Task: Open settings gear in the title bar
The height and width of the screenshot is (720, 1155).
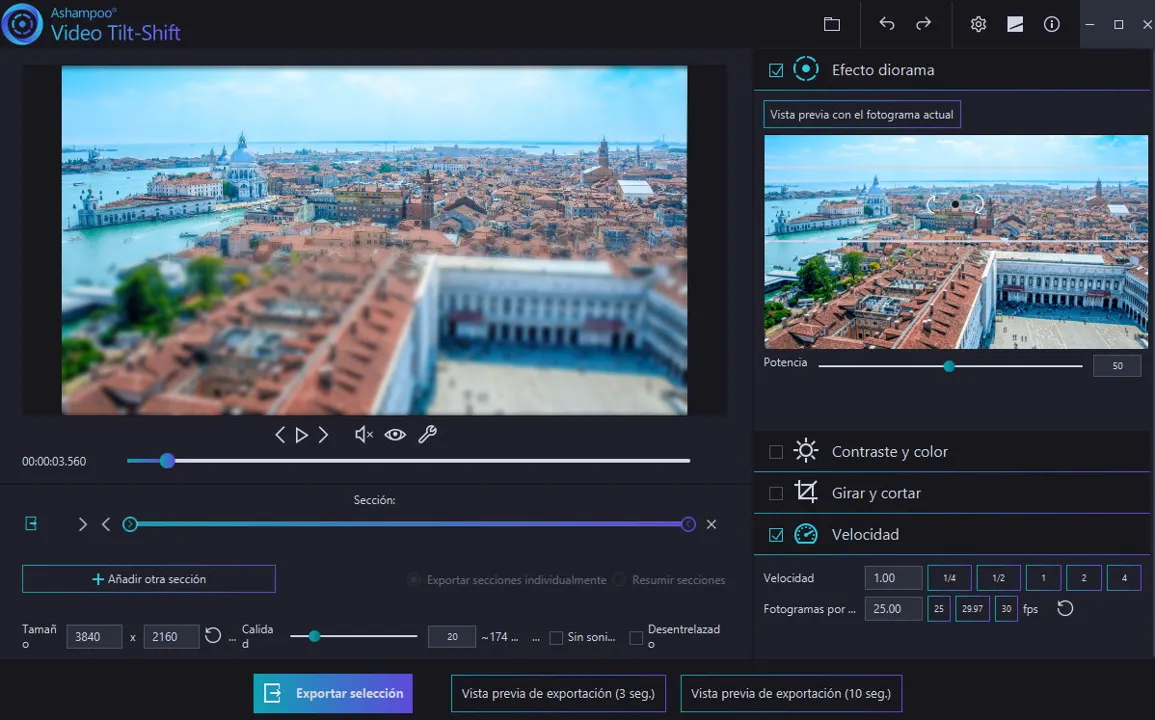Action: pyautogui.click(x=978, y=24)
